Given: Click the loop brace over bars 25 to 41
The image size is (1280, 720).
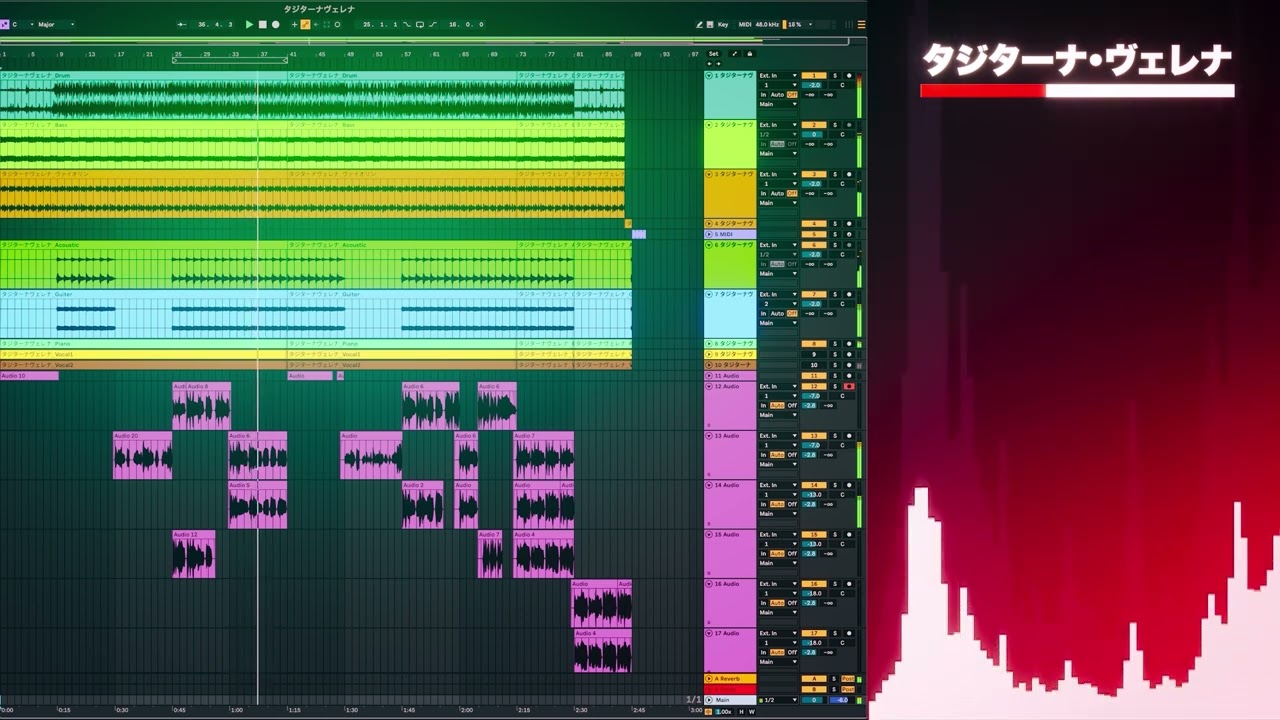Looking at the screenshot, I should pos(230,60).
